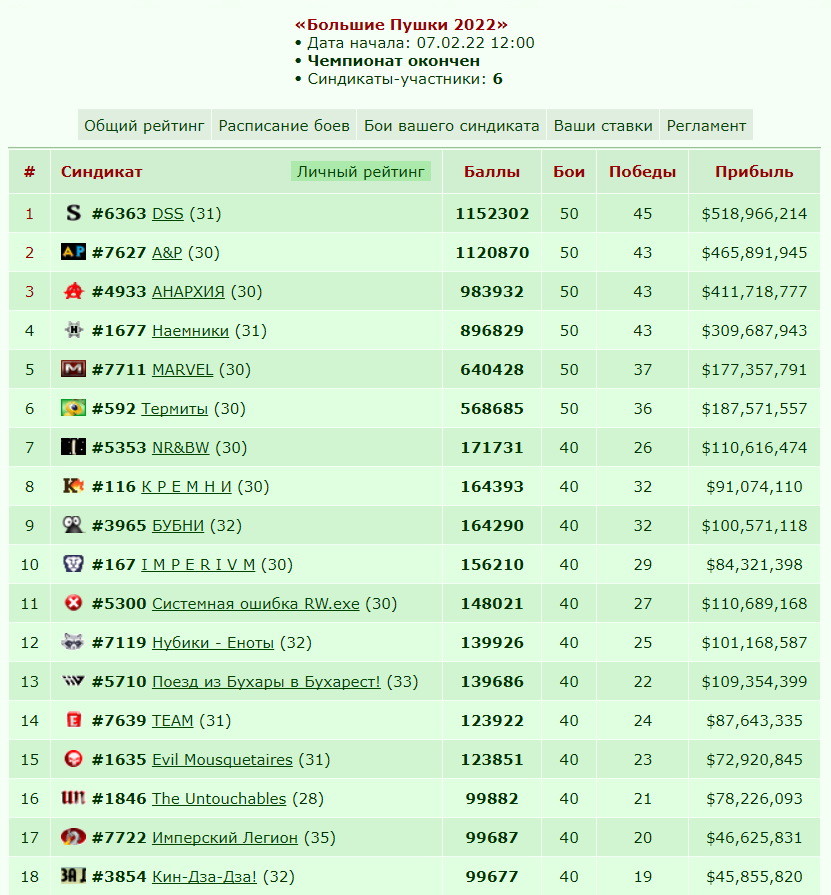Click the Синдикат column header
The height and width of the screenshot is (895, 831).
pos(102,172)
